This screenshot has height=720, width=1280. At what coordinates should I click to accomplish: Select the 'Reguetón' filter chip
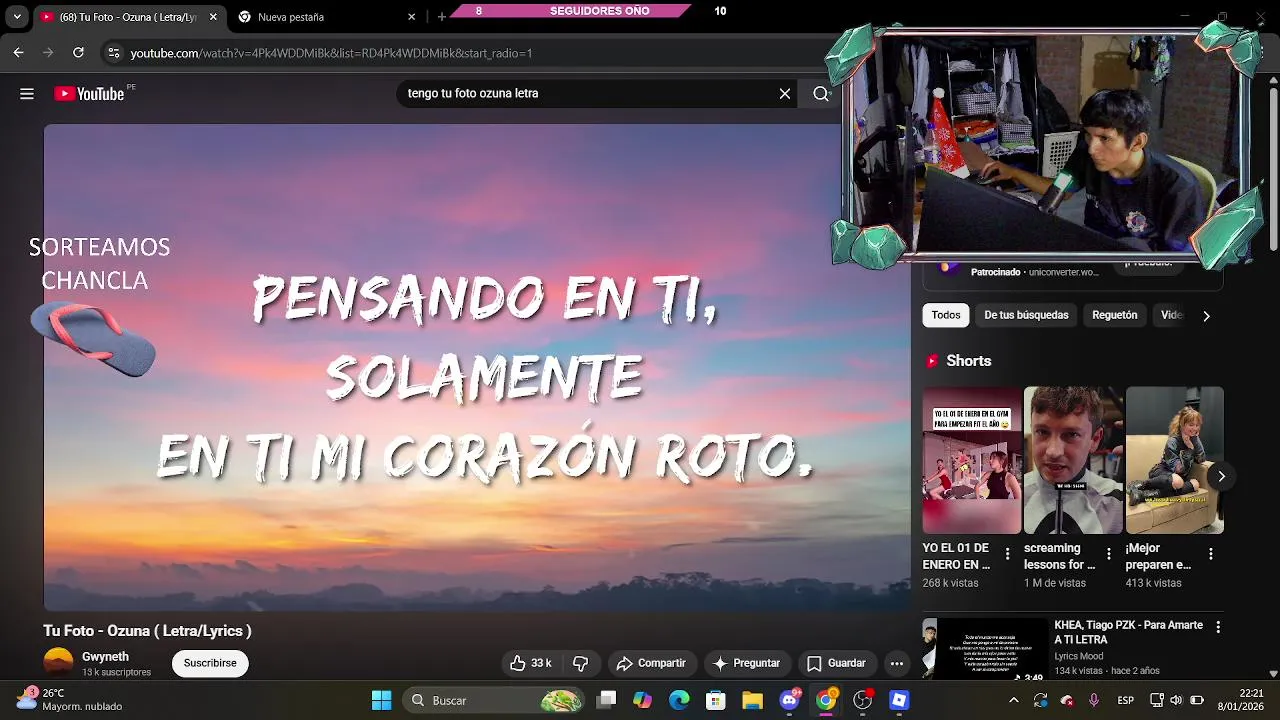click(x=1114, y=315)
